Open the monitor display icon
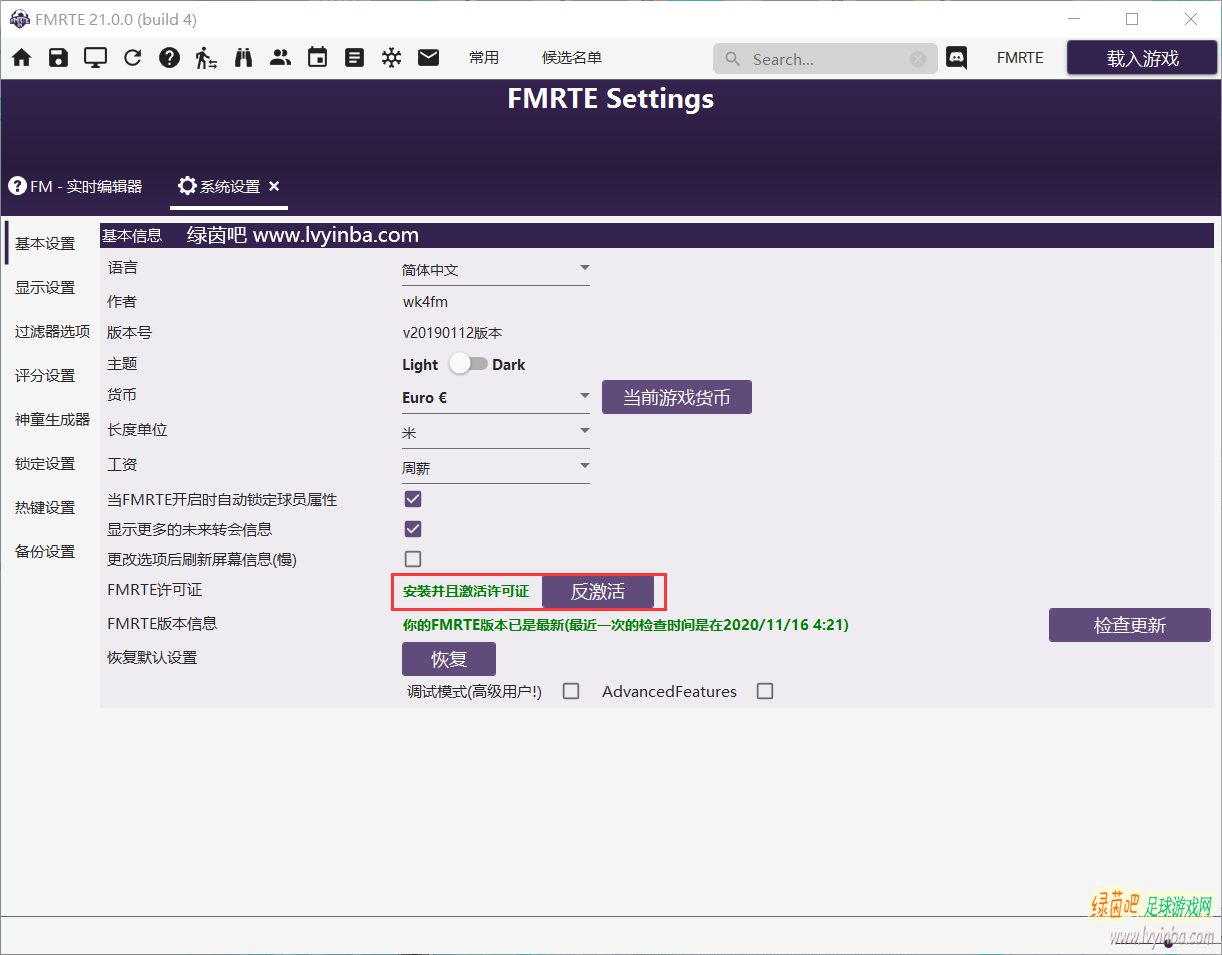The image size is (1222, 955). point(95,58)
